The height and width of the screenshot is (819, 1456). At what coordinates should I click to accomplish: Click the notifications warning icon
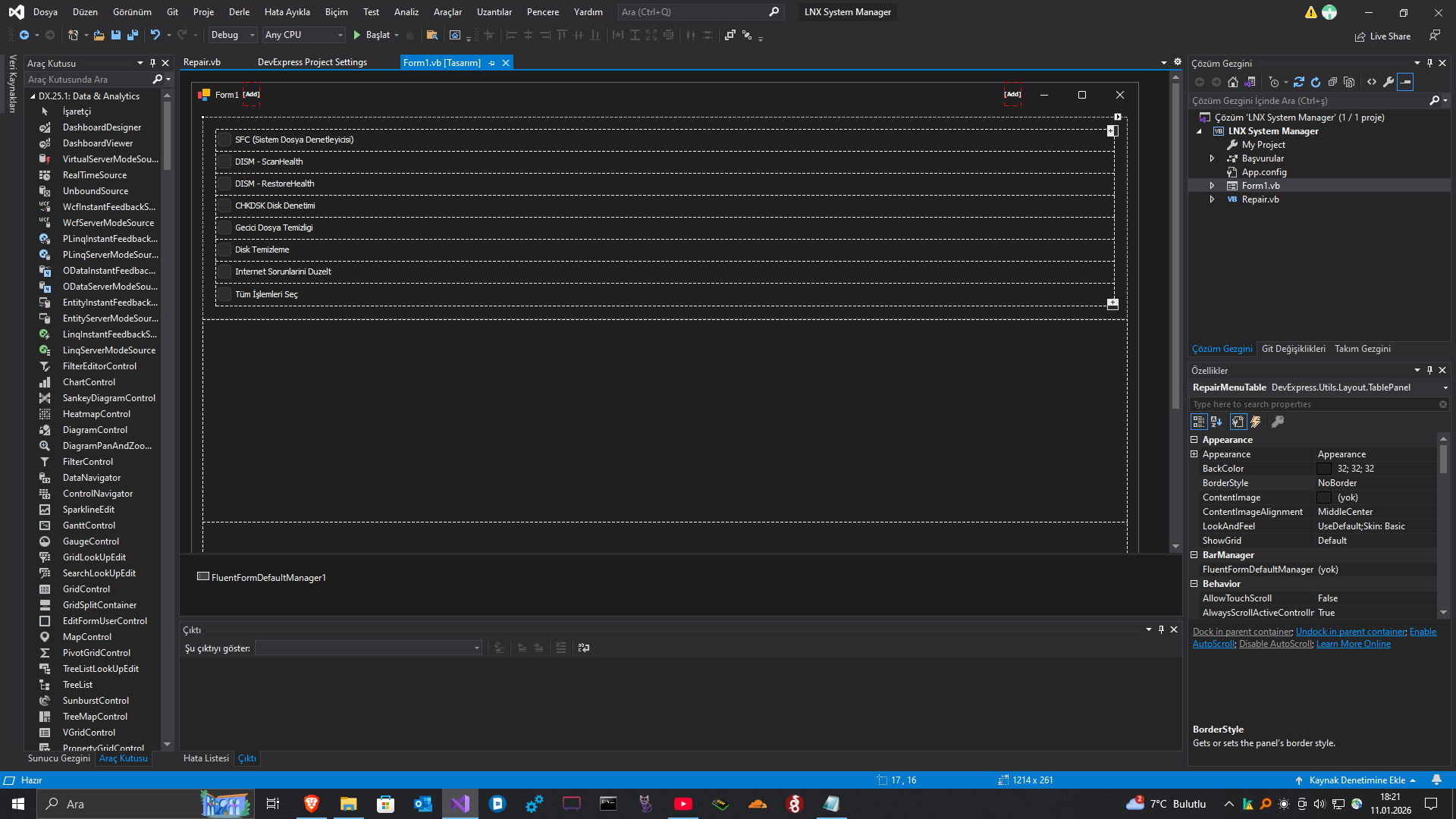[x=1310, y=12]
